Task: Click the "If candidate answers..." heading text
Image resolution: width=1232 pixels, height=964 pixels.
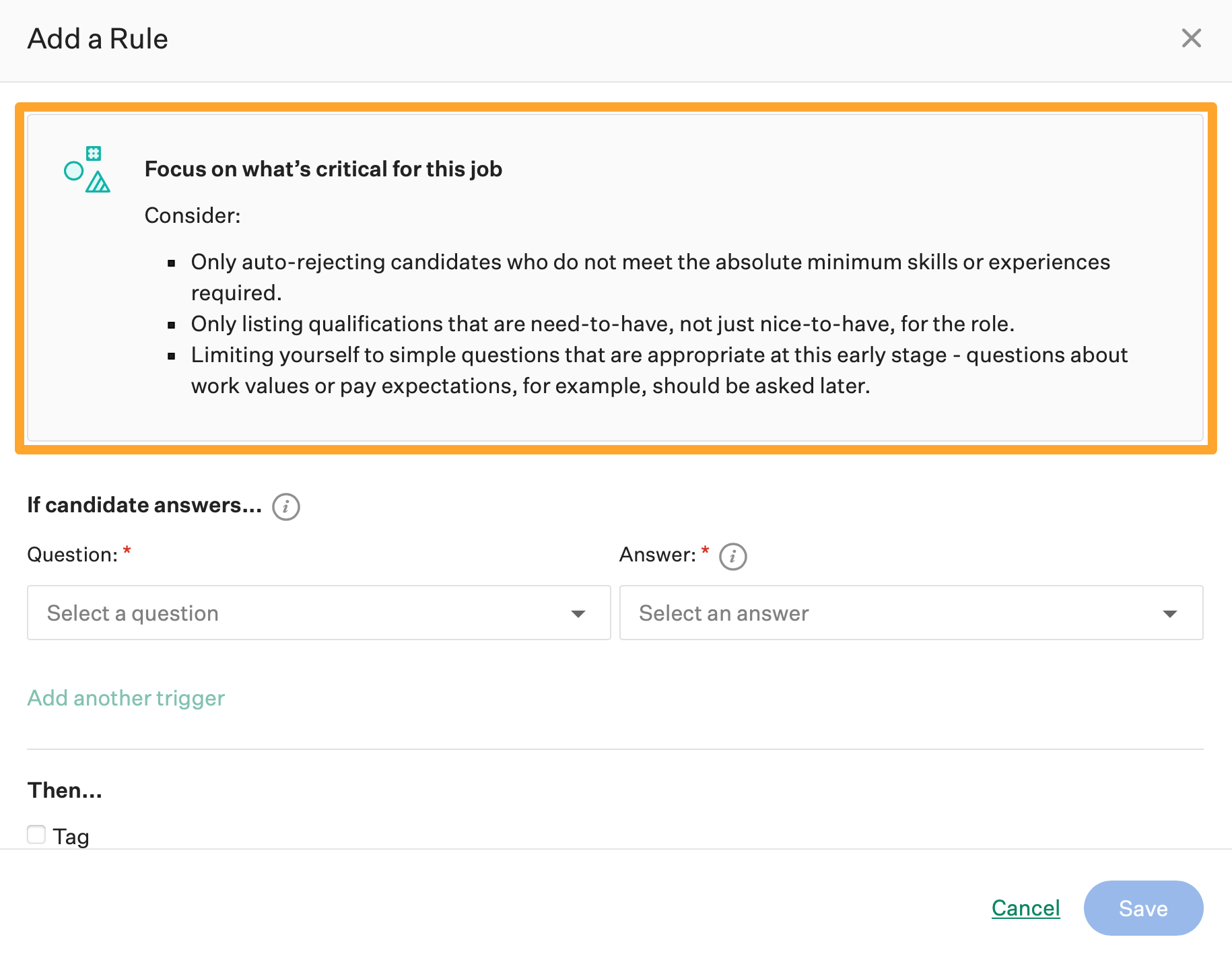Action: click(144, 505)
